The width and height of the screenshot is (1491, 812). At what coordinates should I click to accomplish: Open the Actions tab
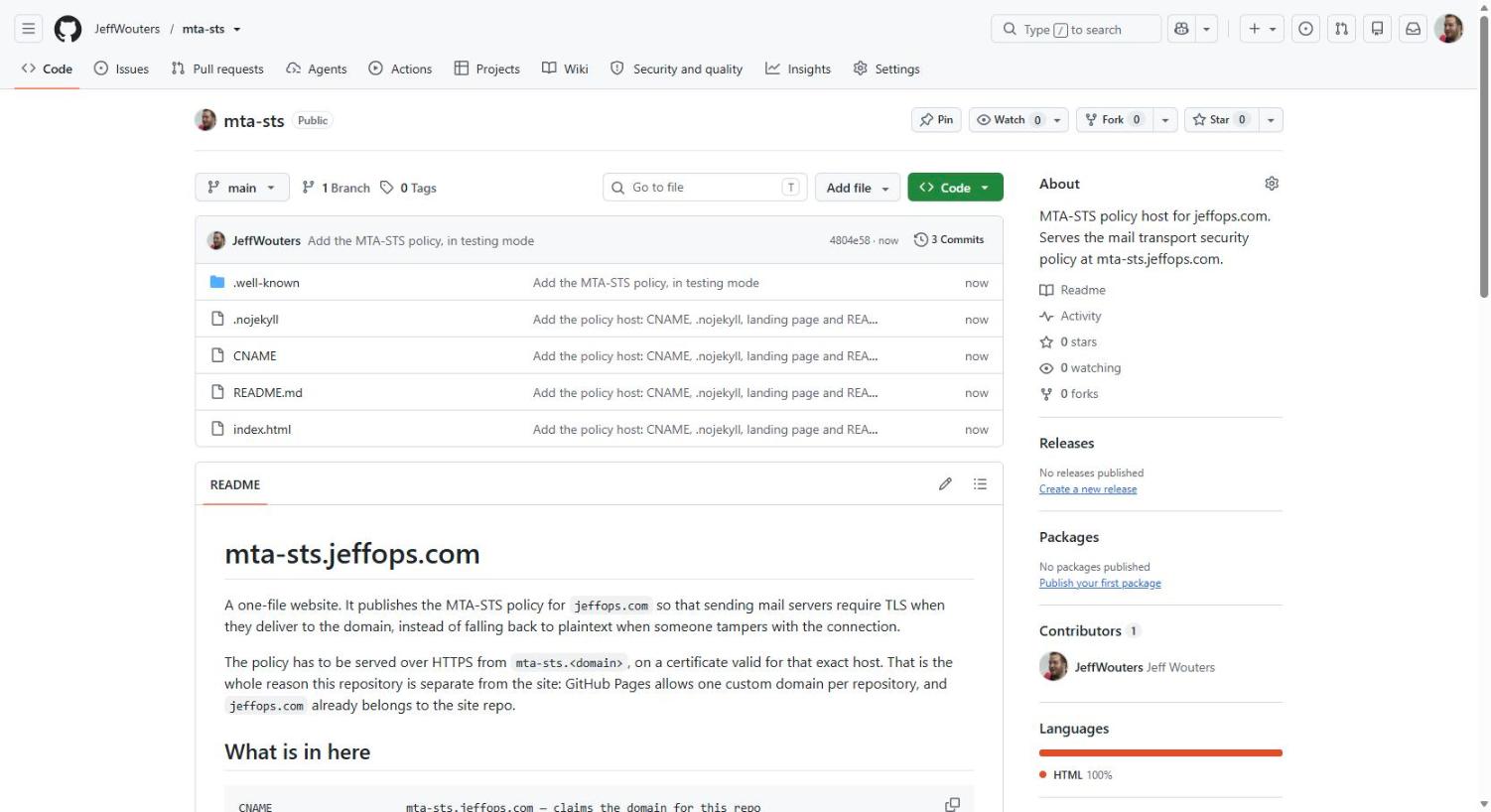pyautogui.click(x=400, y=68)
